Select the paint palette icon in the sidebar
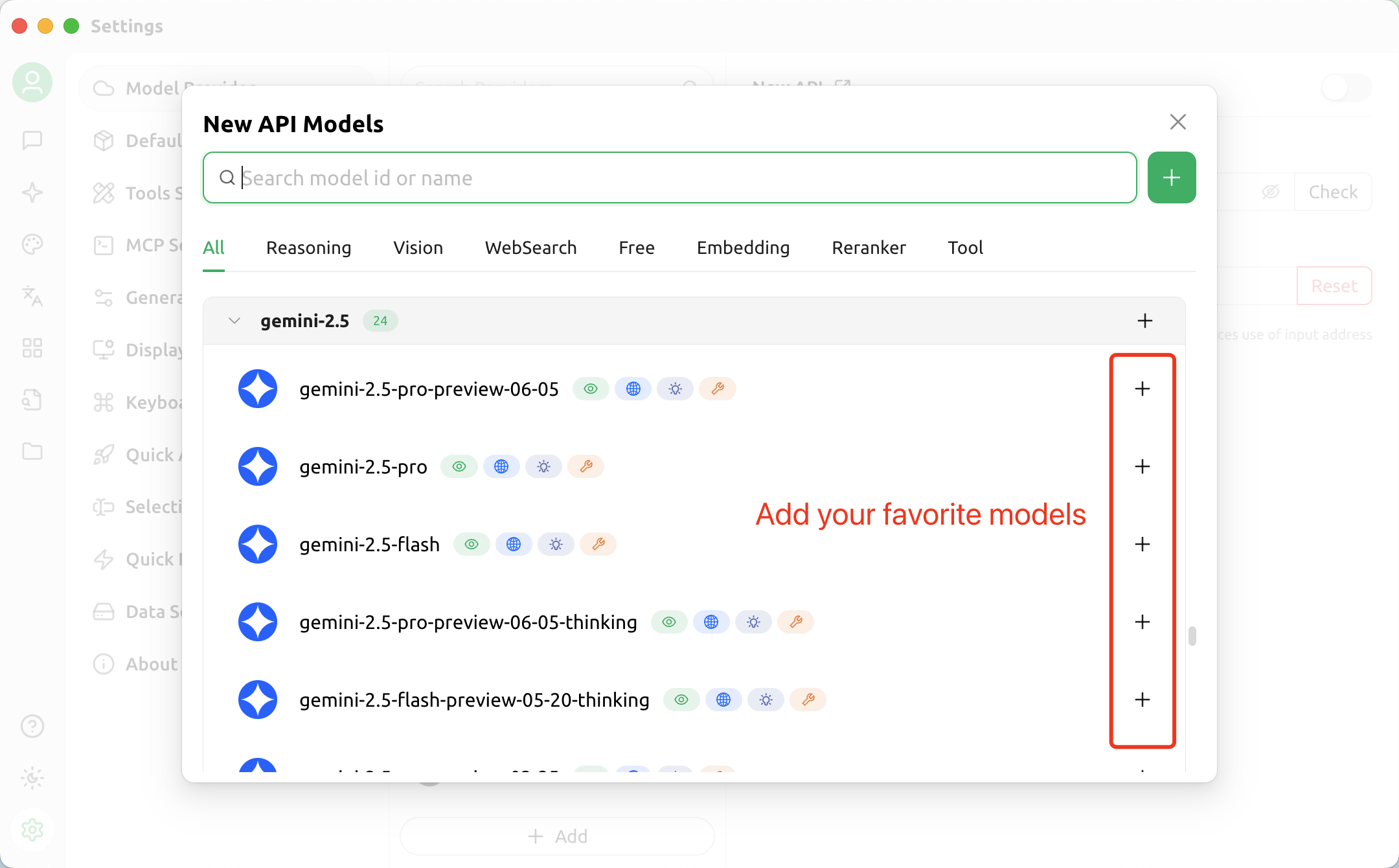The image size is (1399, 868). [32, 244]
